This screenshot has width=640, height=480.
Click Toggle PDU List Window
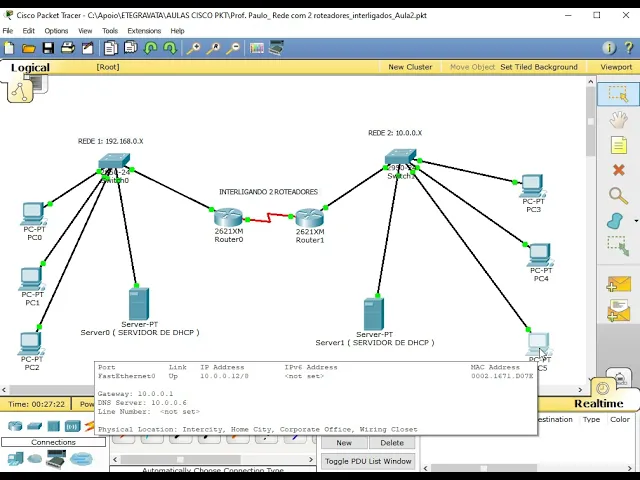pos(368,461)
